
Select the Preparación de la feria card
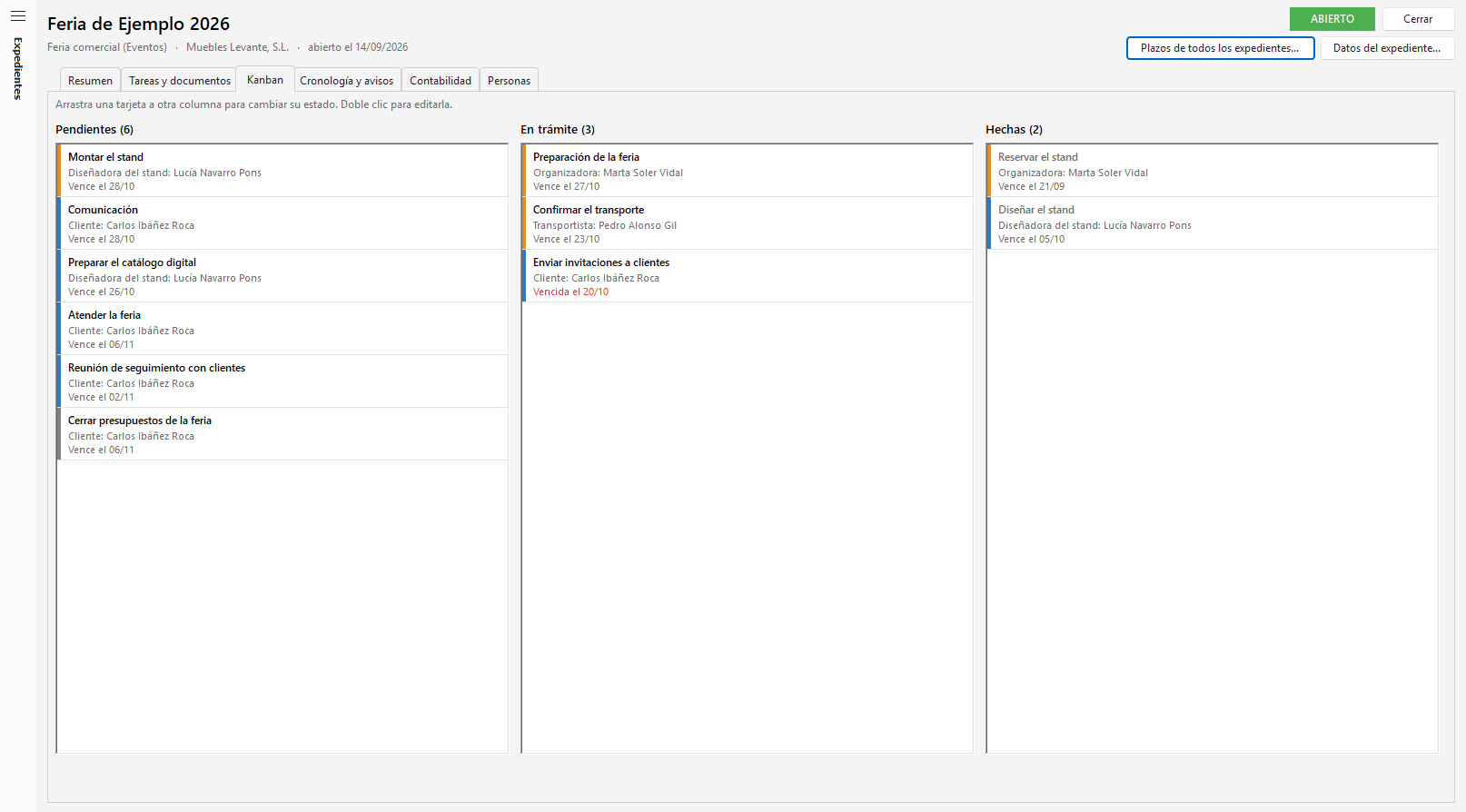(748, 171)
